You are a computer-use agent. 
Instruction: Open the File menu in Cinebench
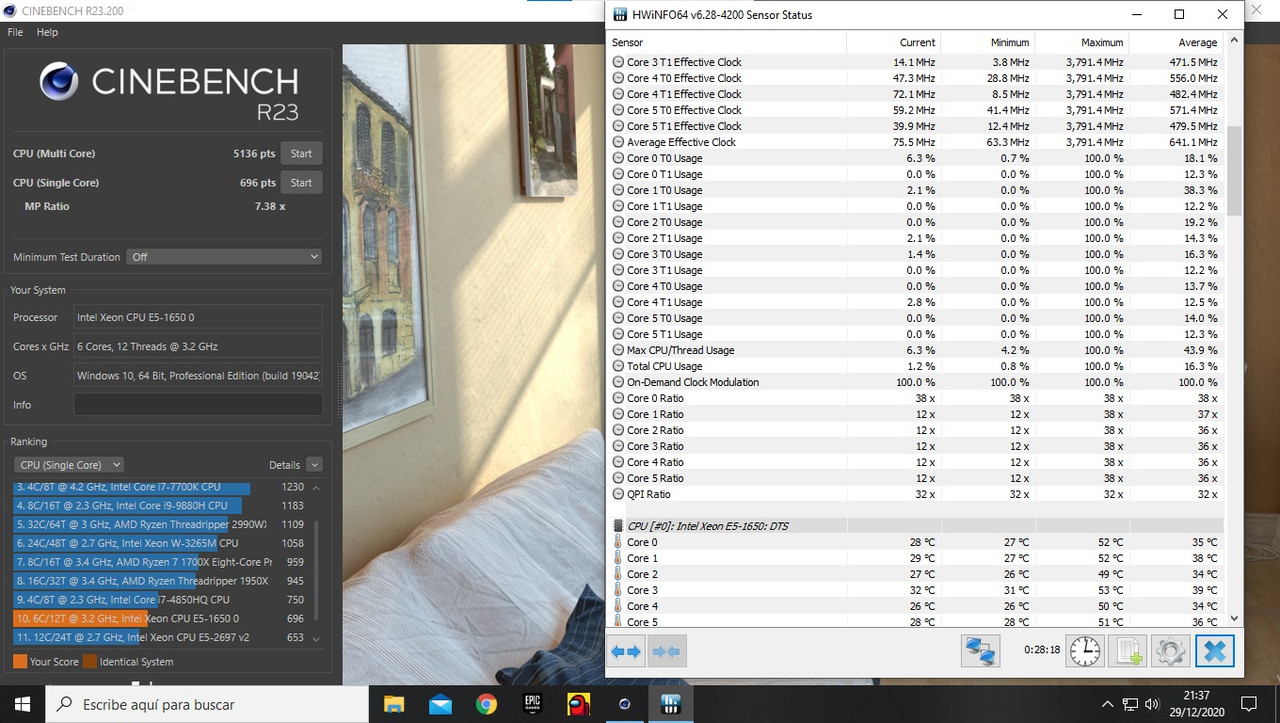click(x=15, y=32)
